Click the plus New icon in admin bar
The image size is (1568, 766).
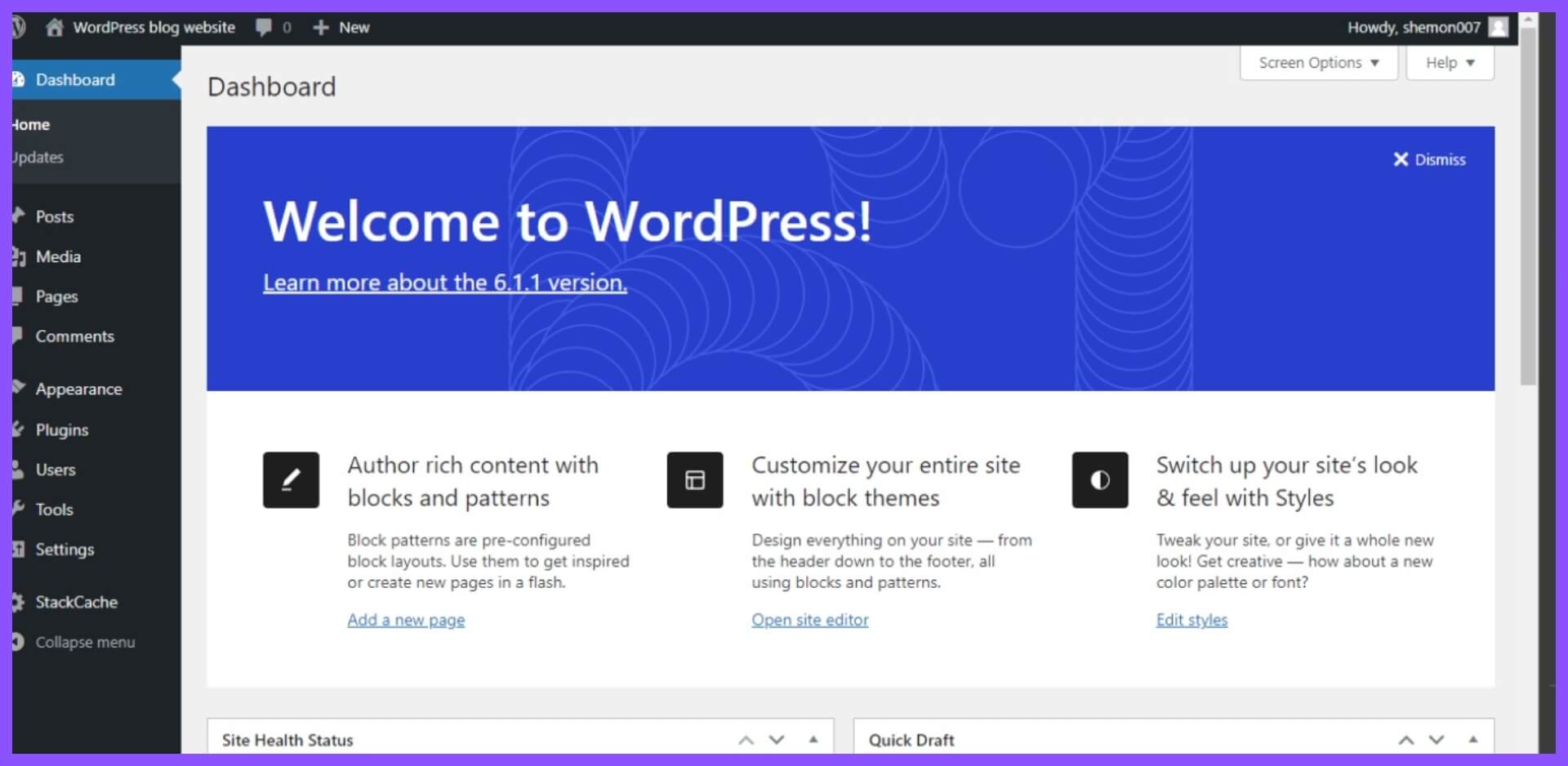(321, 28)
